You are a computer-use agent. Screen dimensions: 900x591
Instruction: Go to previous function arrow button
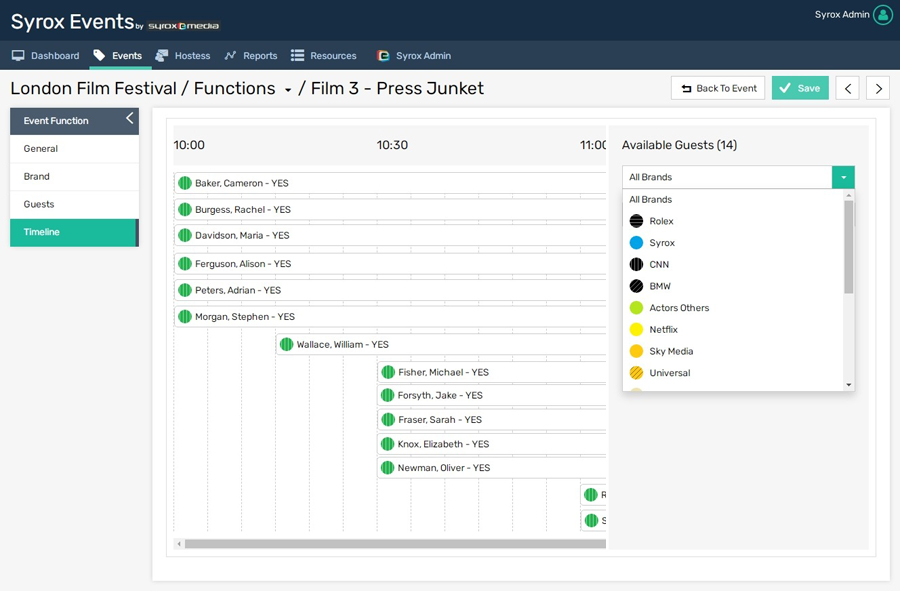[x=847, y=88]
